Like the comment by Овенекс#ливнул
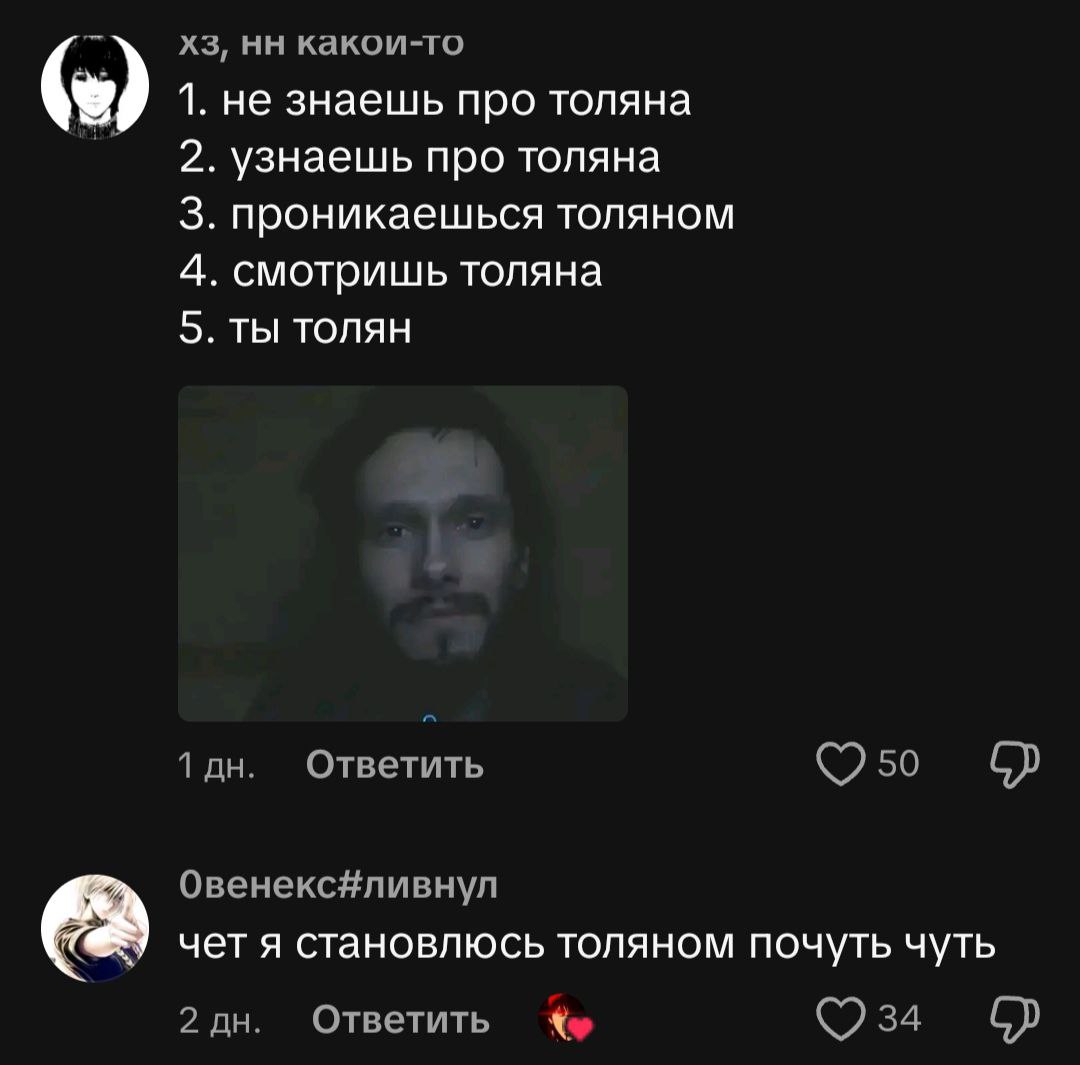The width and height of the screenshot is (1080, 1065). point(840,1018)
